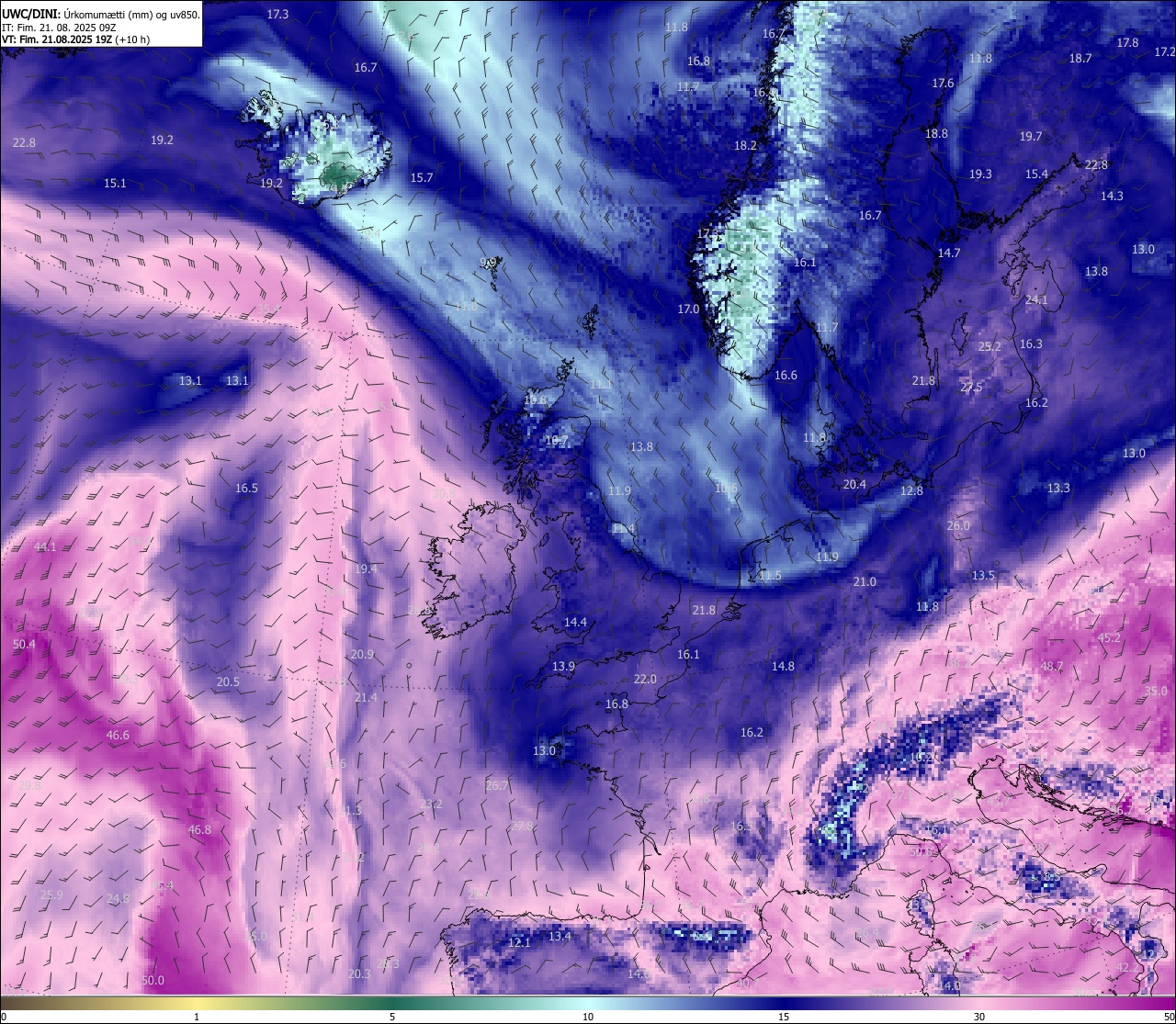
Task: Click the 10 label on the color scale
Action: click(x=588, y=1017)
